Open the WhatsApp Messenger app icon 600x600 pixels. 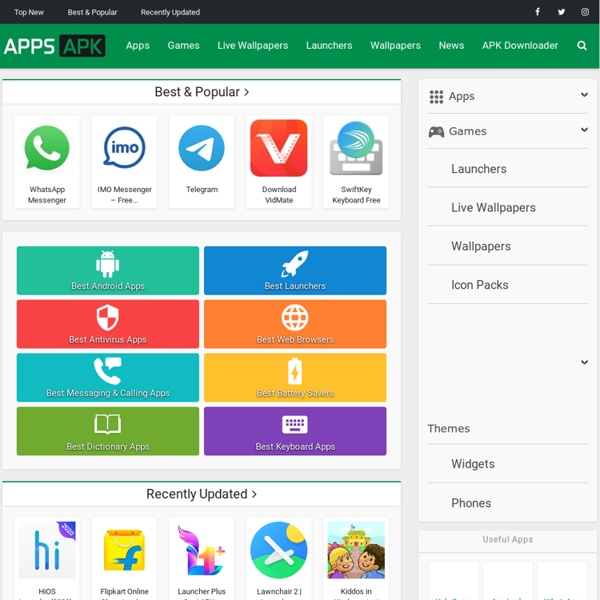coord(47,148)
